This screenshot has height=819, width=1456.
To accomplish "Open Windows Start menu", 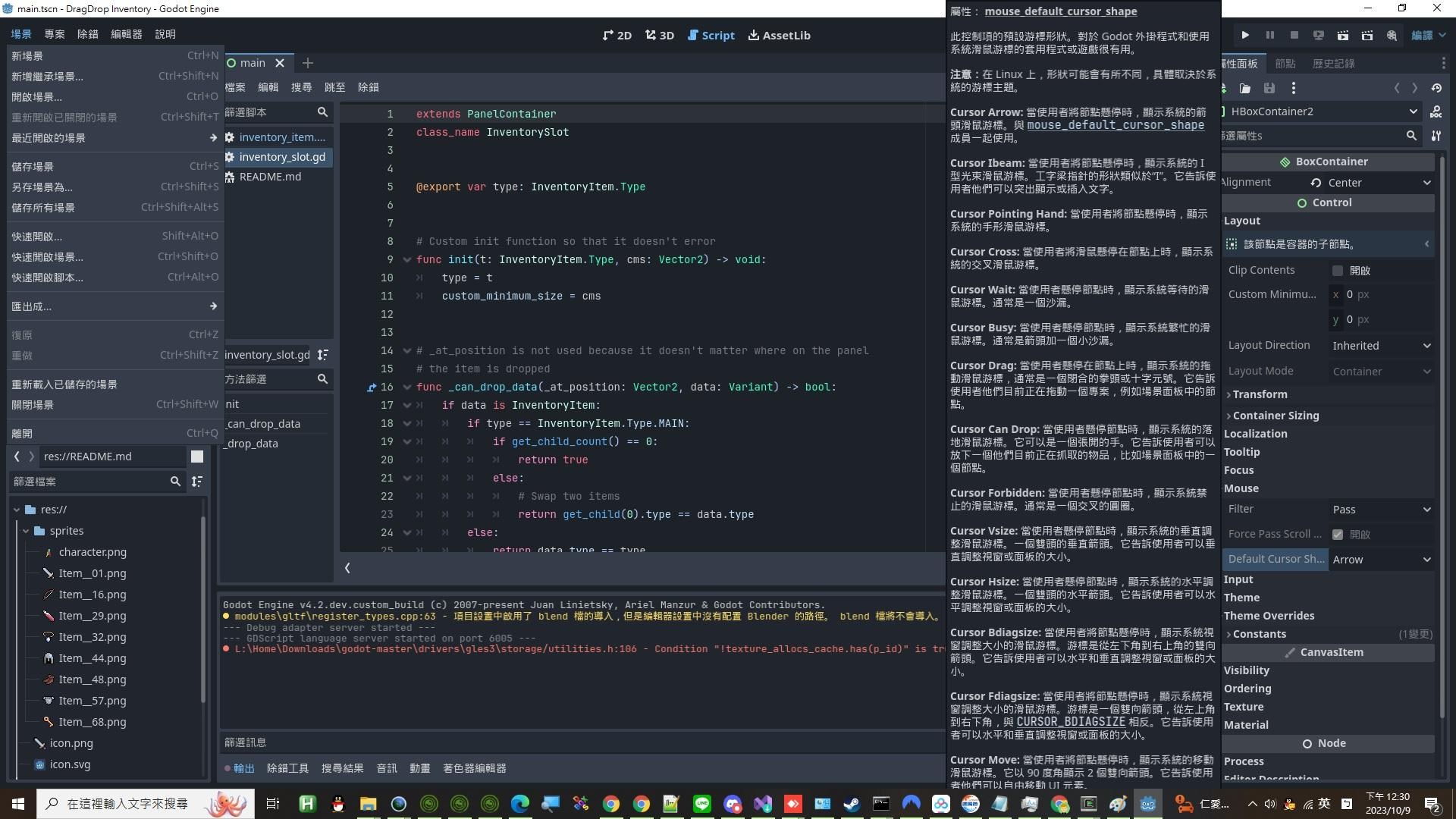I will (18, 803).
